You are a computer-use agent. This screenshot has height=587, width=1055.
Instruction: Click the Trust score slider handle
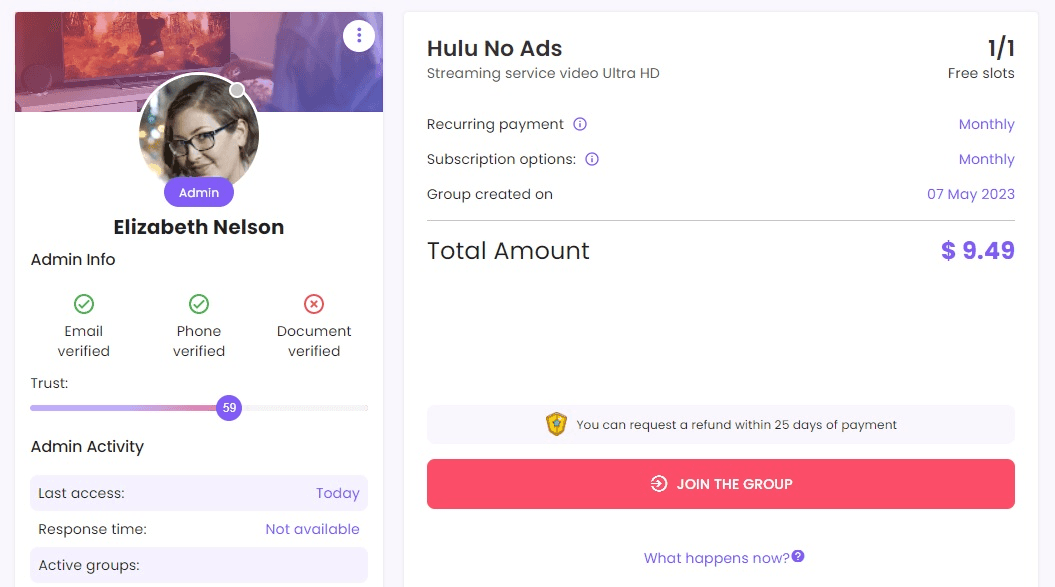pos(229,408)
